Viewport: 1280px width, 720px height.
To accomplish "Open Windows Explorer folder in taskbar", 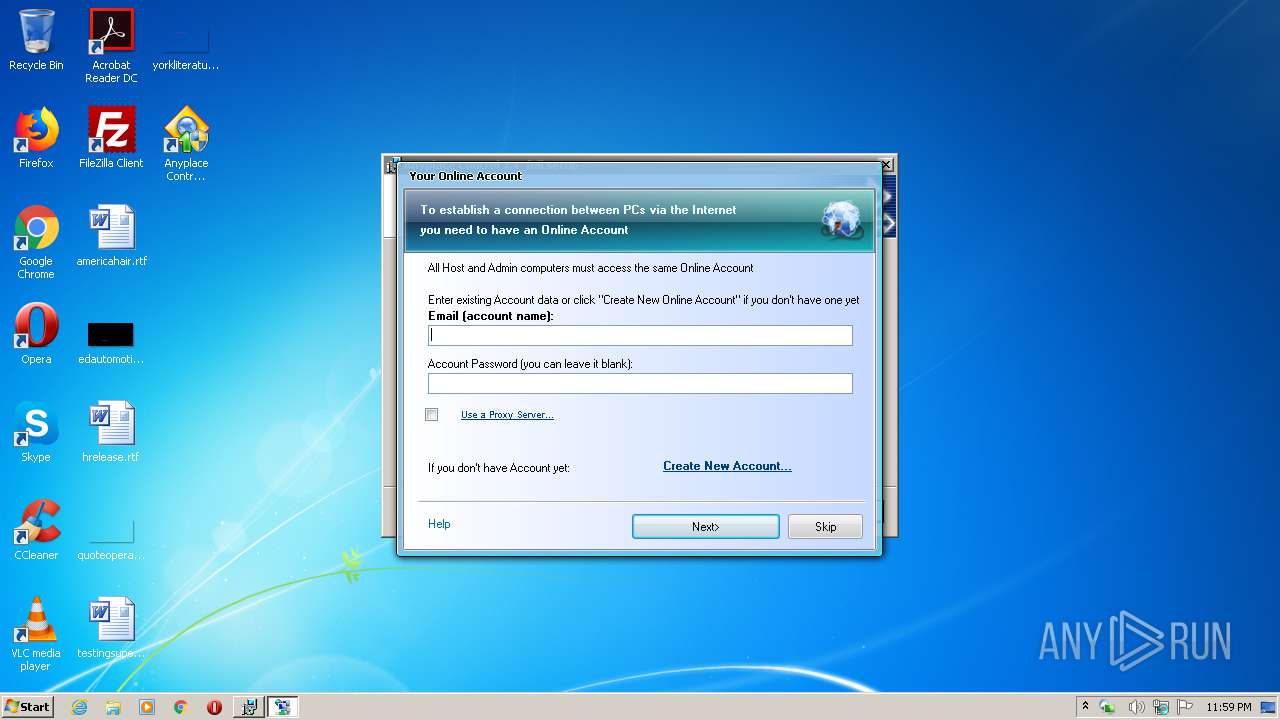I will click(x=113, y=707).
